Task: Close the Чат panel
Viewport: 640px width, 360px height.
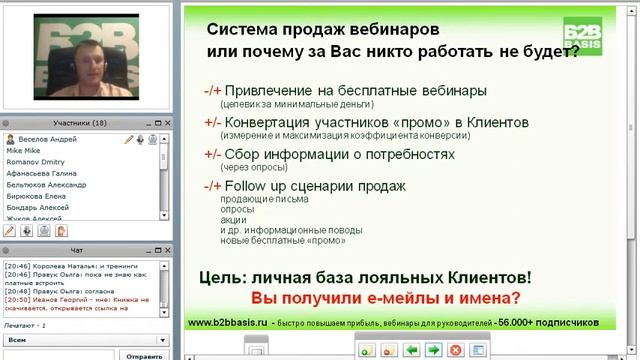Action: pos(167,250)
